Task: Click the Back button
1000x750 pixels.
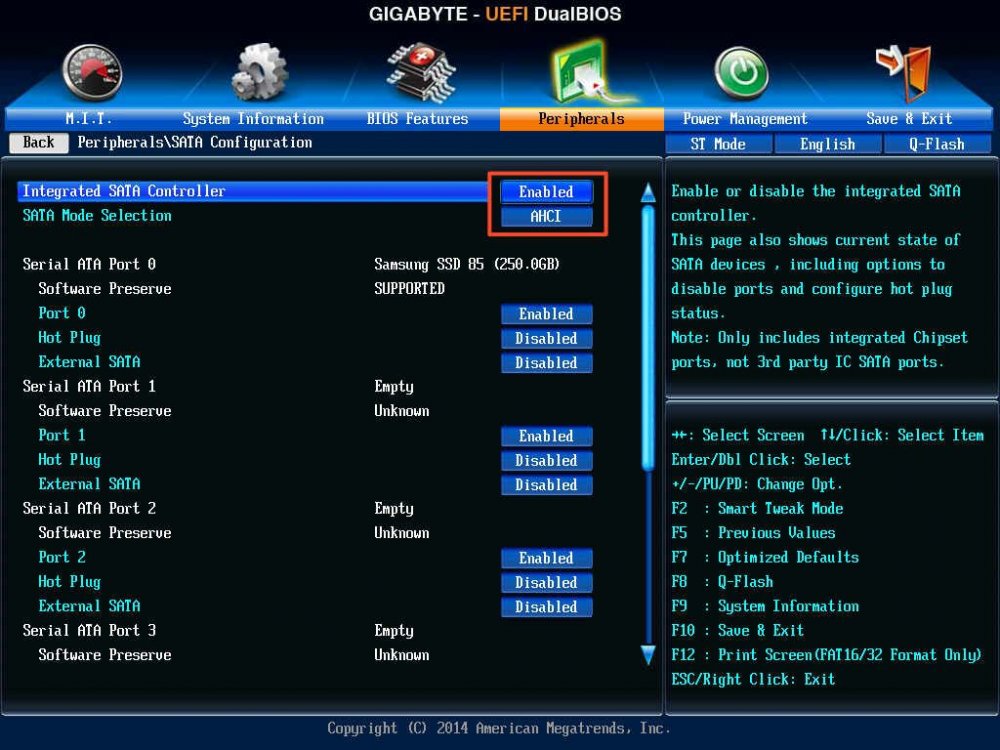Action: [x=38, y=142]
